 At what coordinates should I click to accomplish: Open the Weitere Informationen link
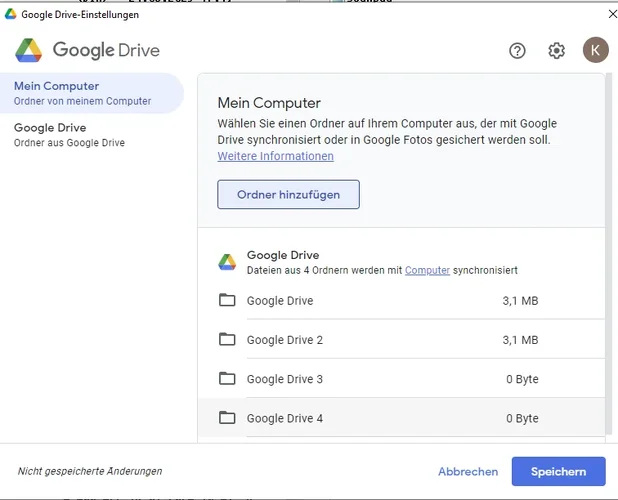click(x=276, y=157)
